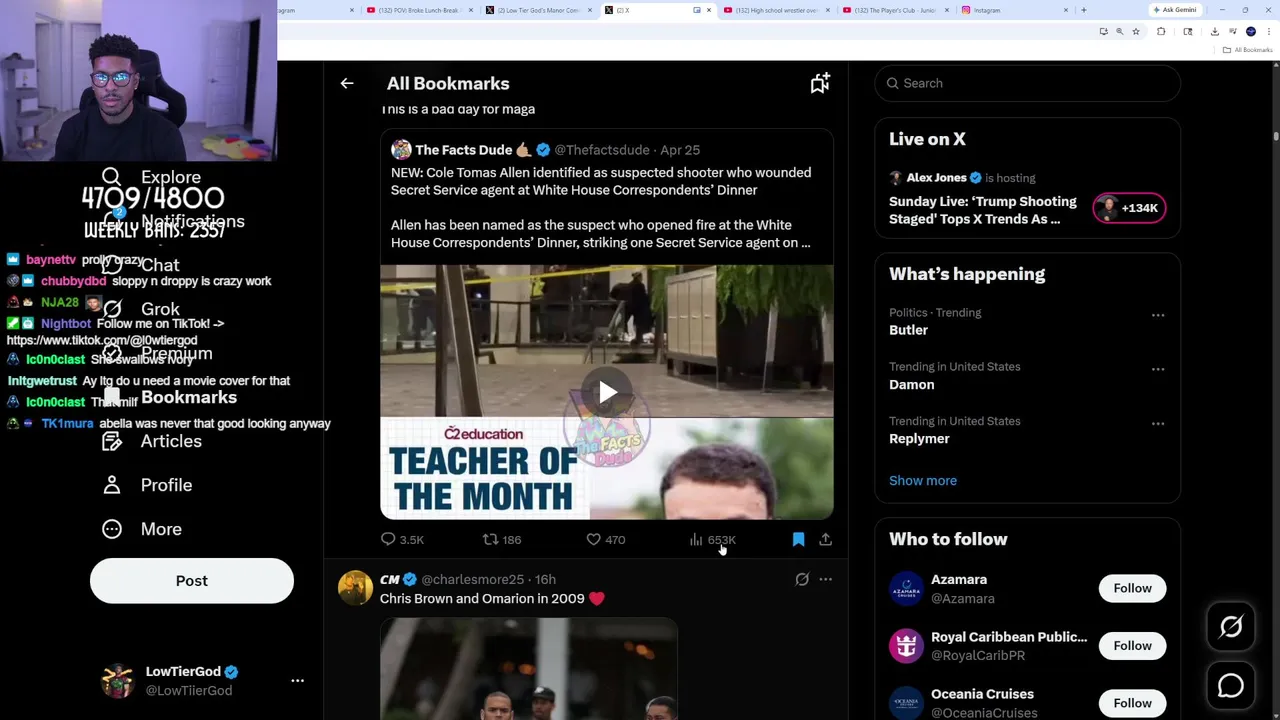Screen dimensions: 1280x720
Task: Open Grok explain icon on CM post
Action: pos(802,579)
